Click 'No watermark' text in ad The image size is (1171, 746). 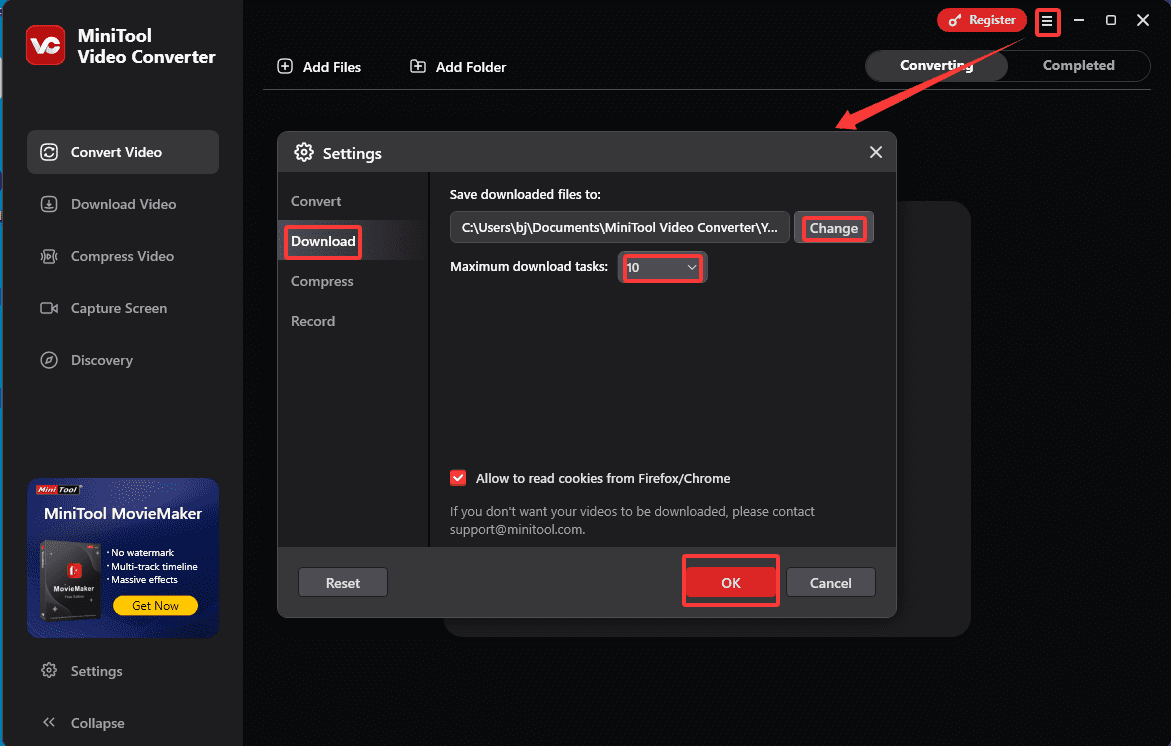click(143, 553)
